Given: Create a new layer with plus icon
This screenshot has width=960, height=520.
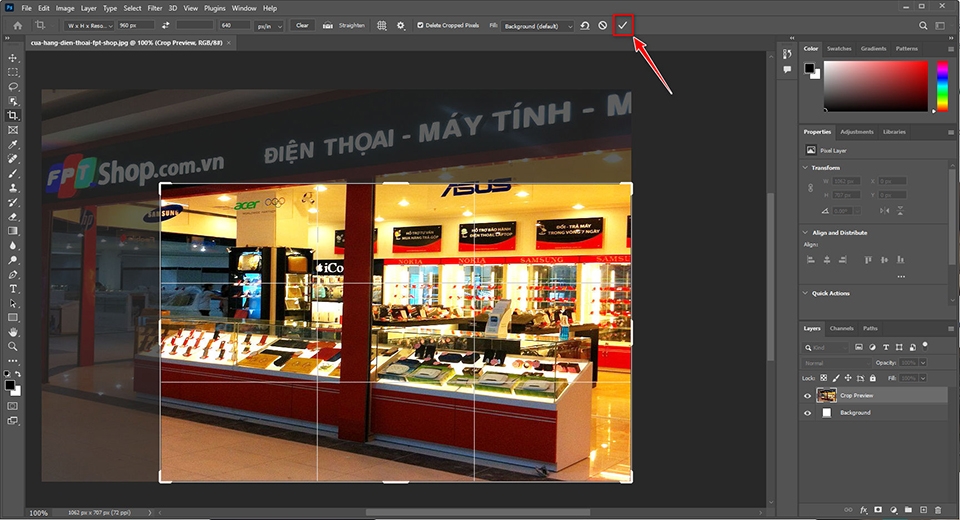Looking at the screenshot, I should point(923,510).
